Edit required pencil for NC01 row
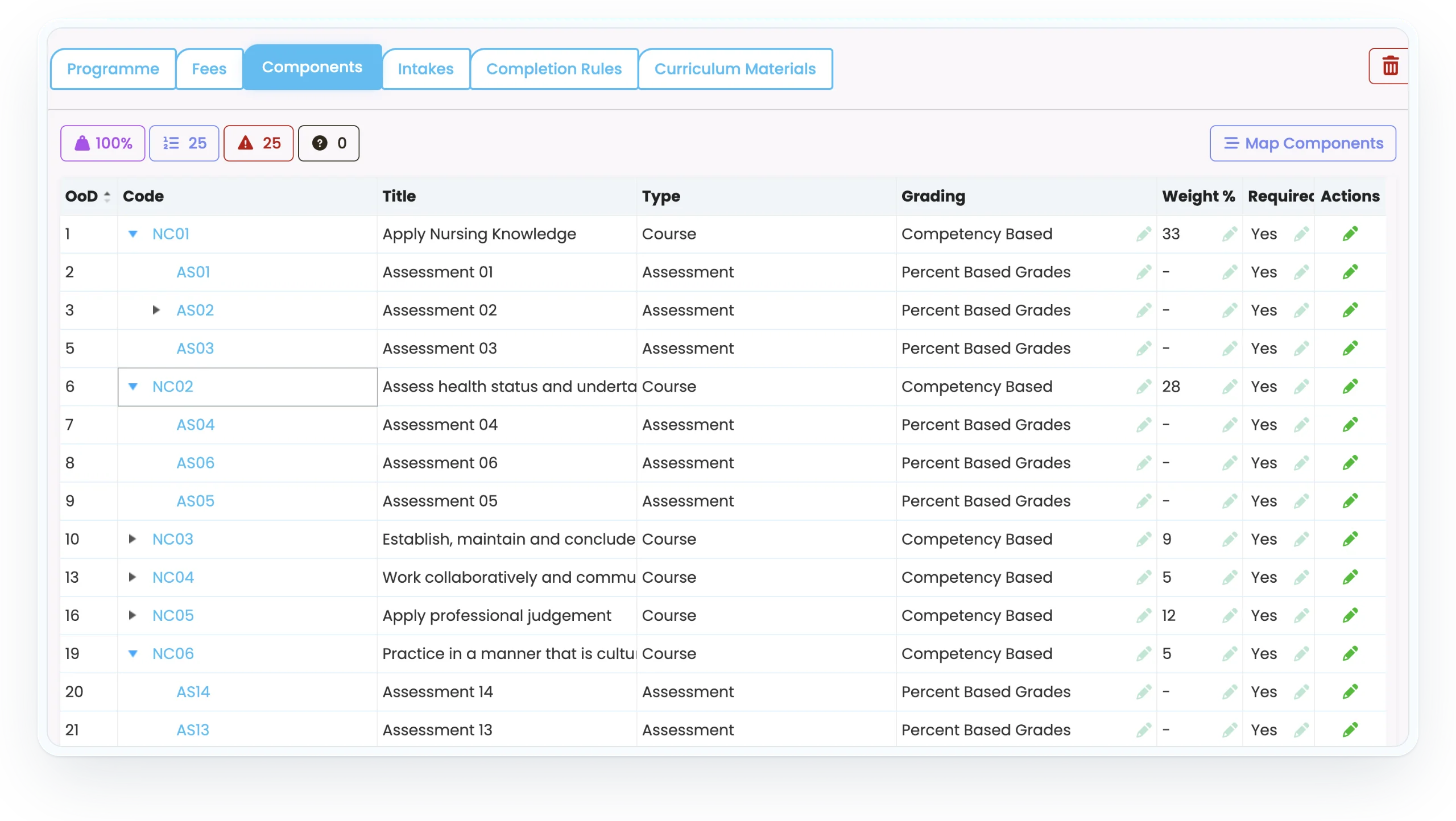 pyautogui.click(x=1301, y=234)
